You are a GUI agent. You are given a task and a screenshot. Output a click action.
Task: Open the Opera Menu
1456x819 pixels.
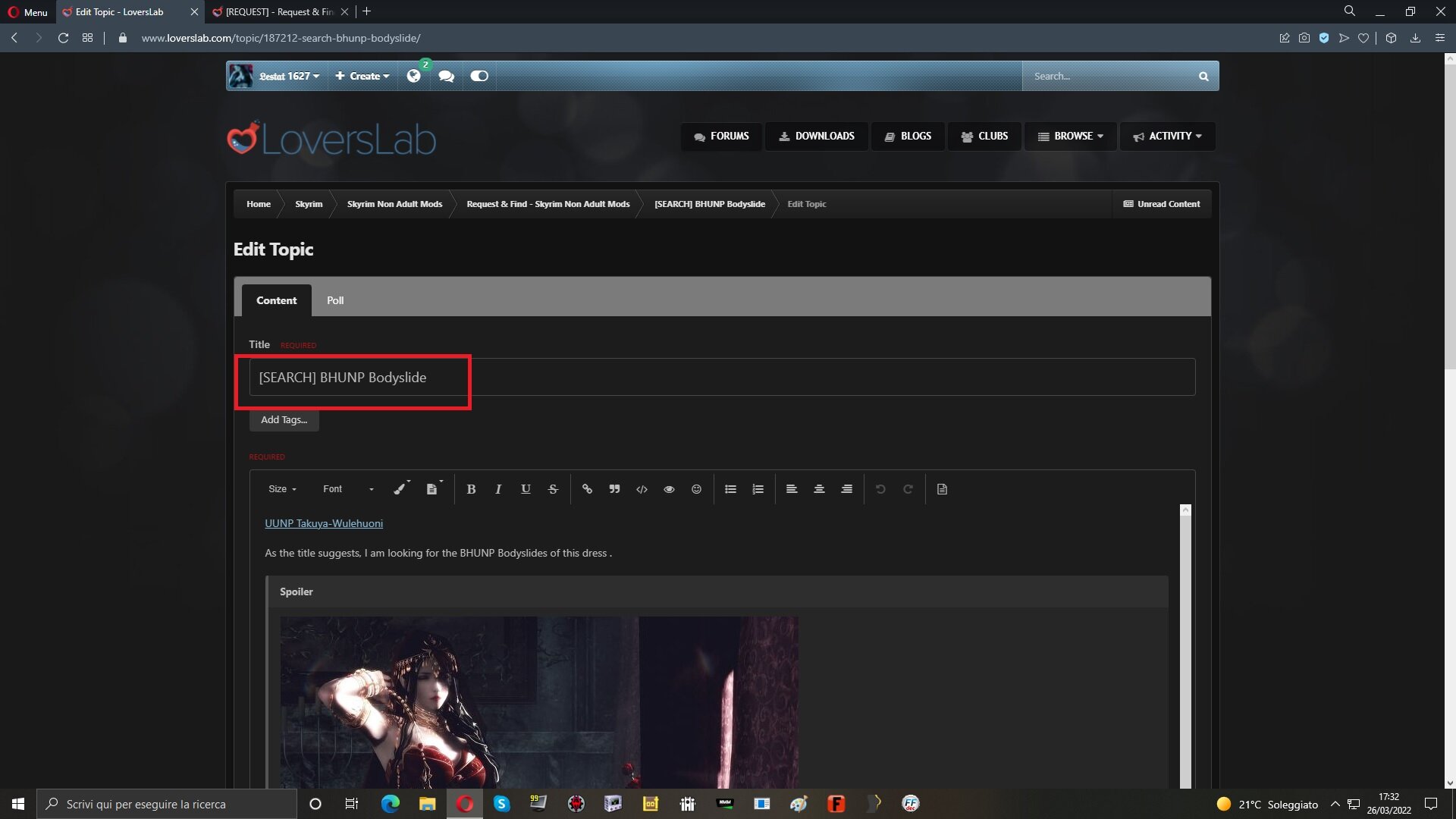27,11
